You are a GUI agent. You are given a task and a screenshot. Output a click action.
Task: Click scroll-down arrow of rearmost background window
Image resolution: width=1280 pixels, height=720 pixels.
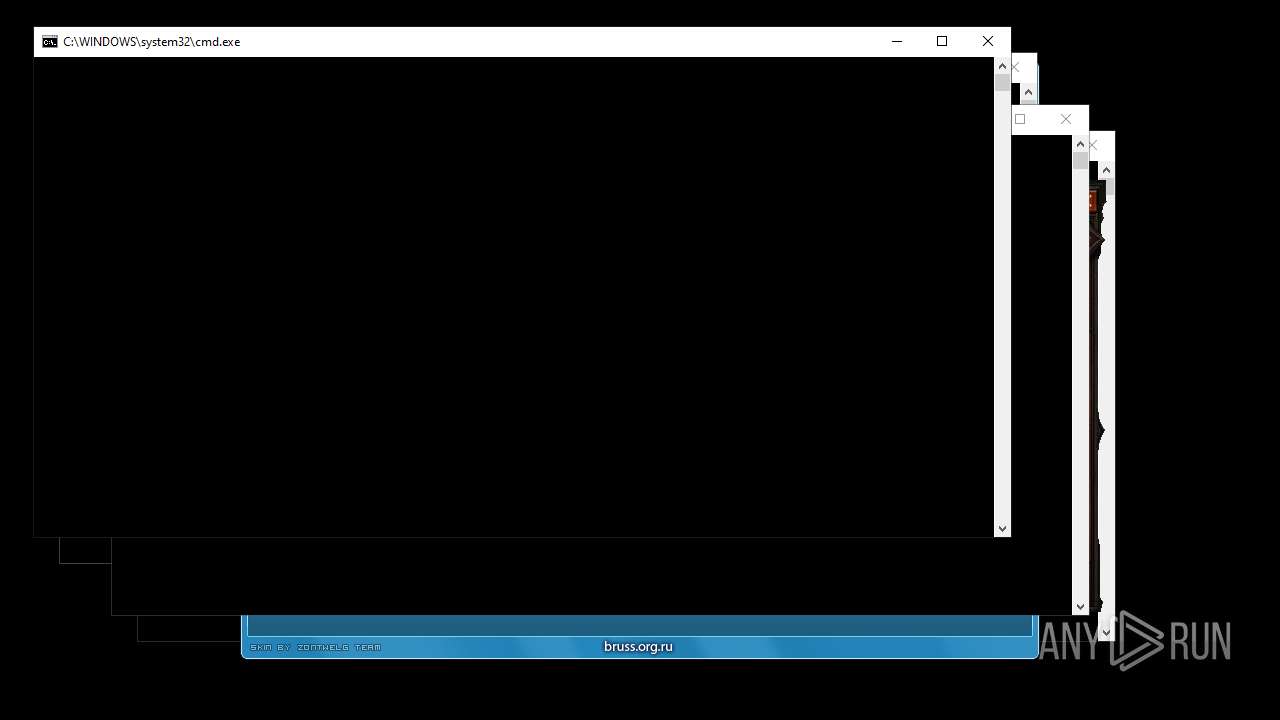(x=1106, y=632)
